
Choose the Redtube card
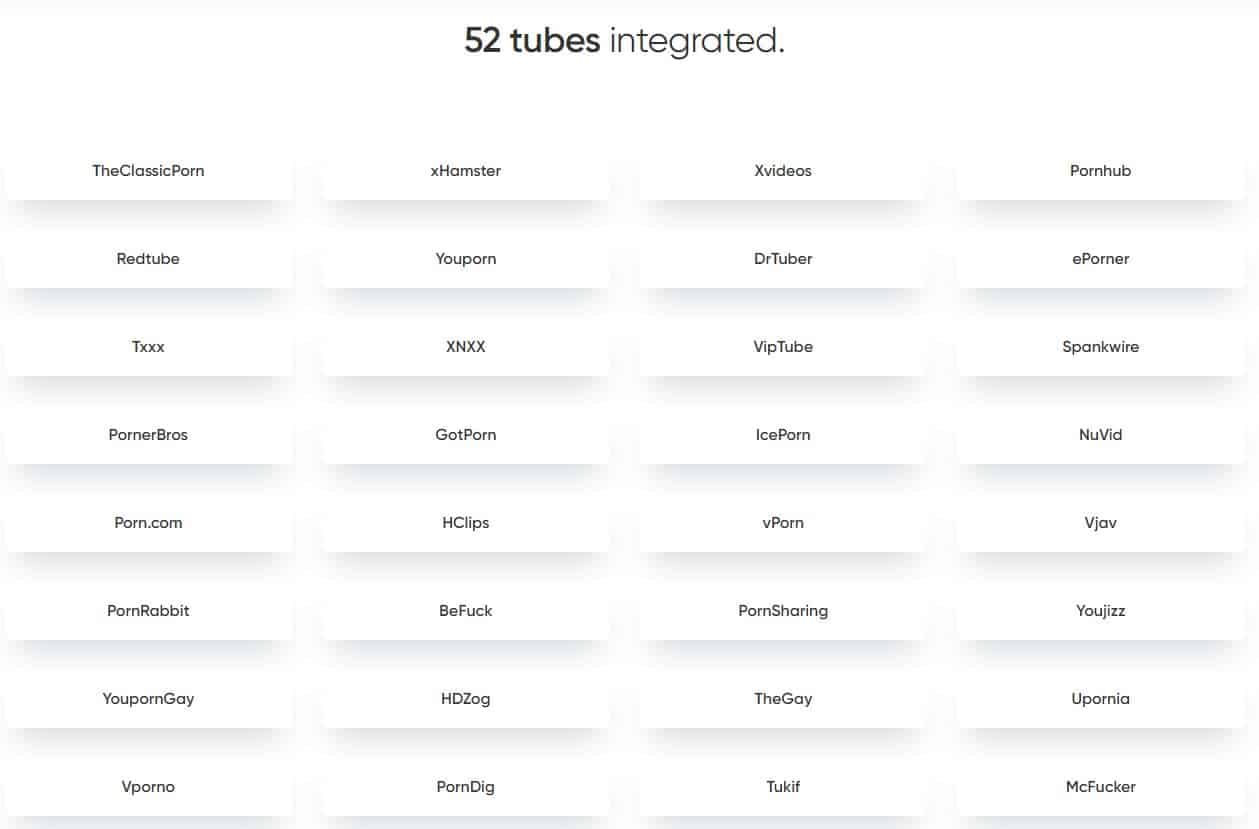coord(148,259)
